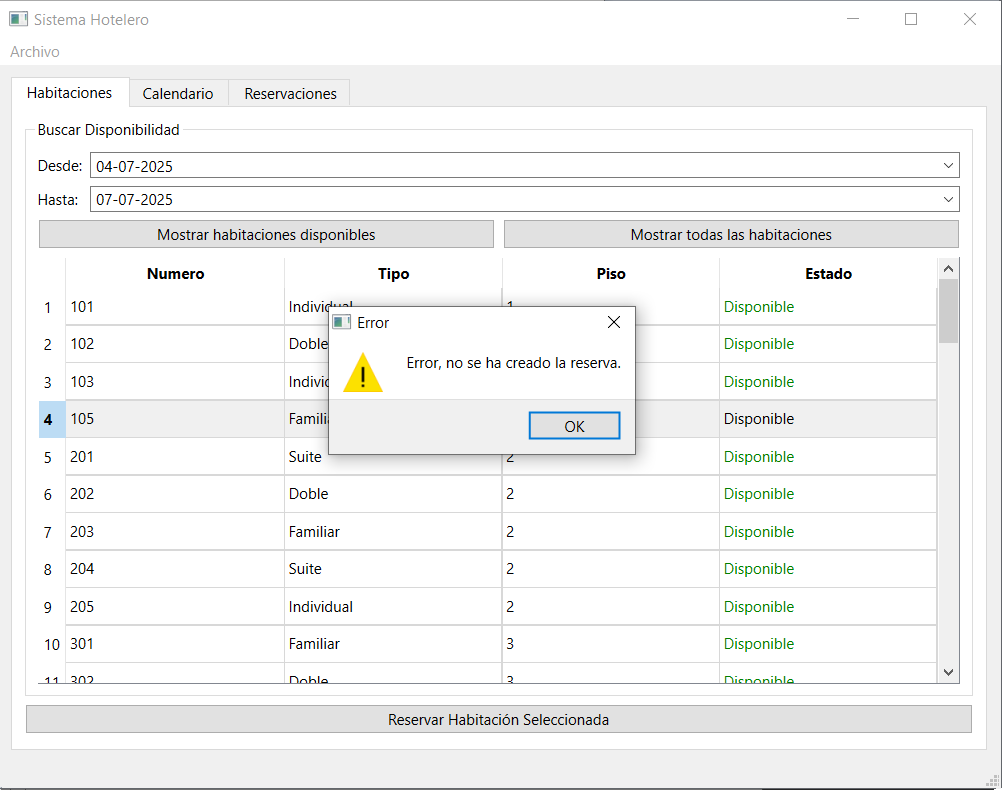Click the scroll-up arrow of the room table
Image resolution: width=1002 pixels, height=790 pixels.
point(948,269)
